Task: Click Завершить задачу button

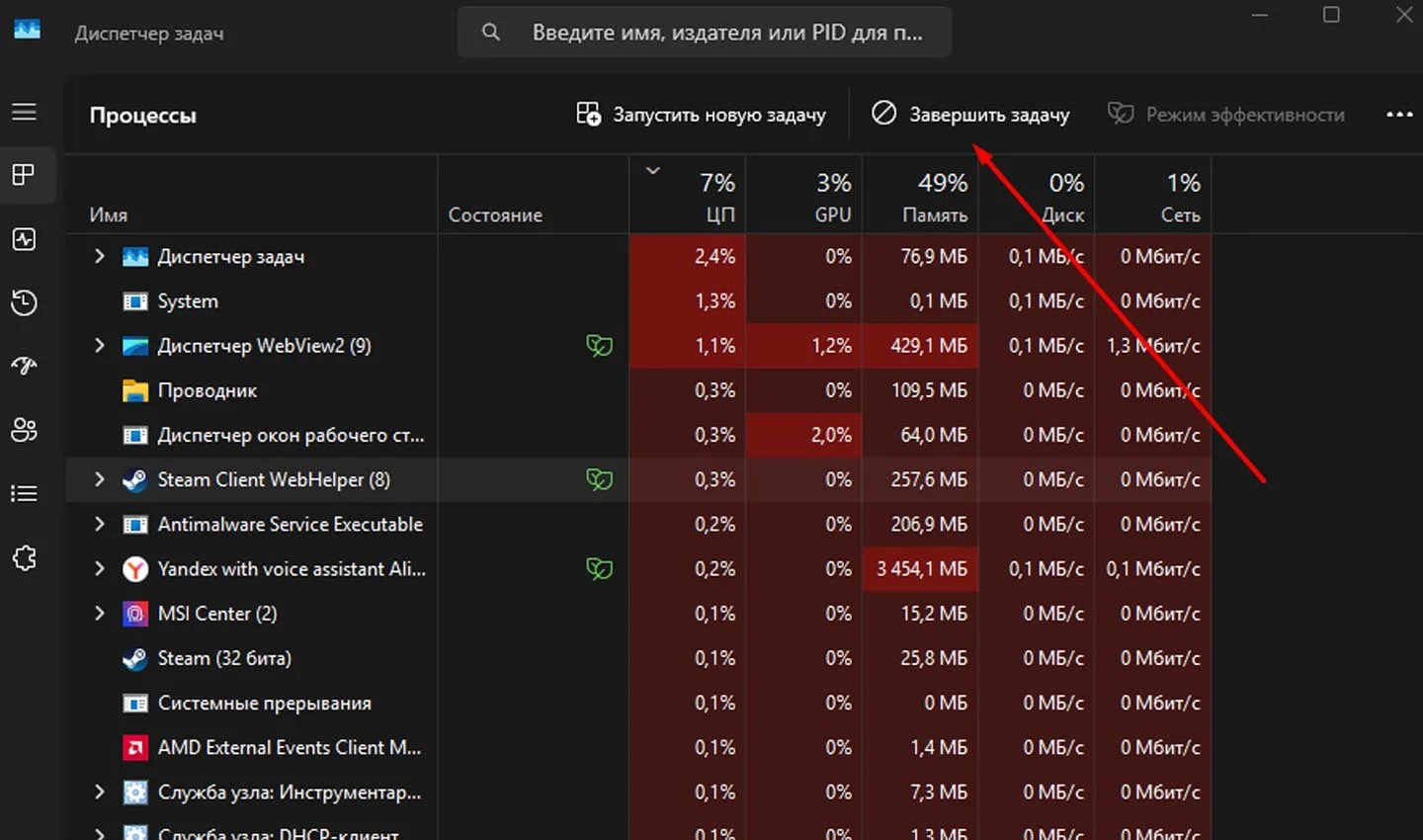Action: (970, 115)
